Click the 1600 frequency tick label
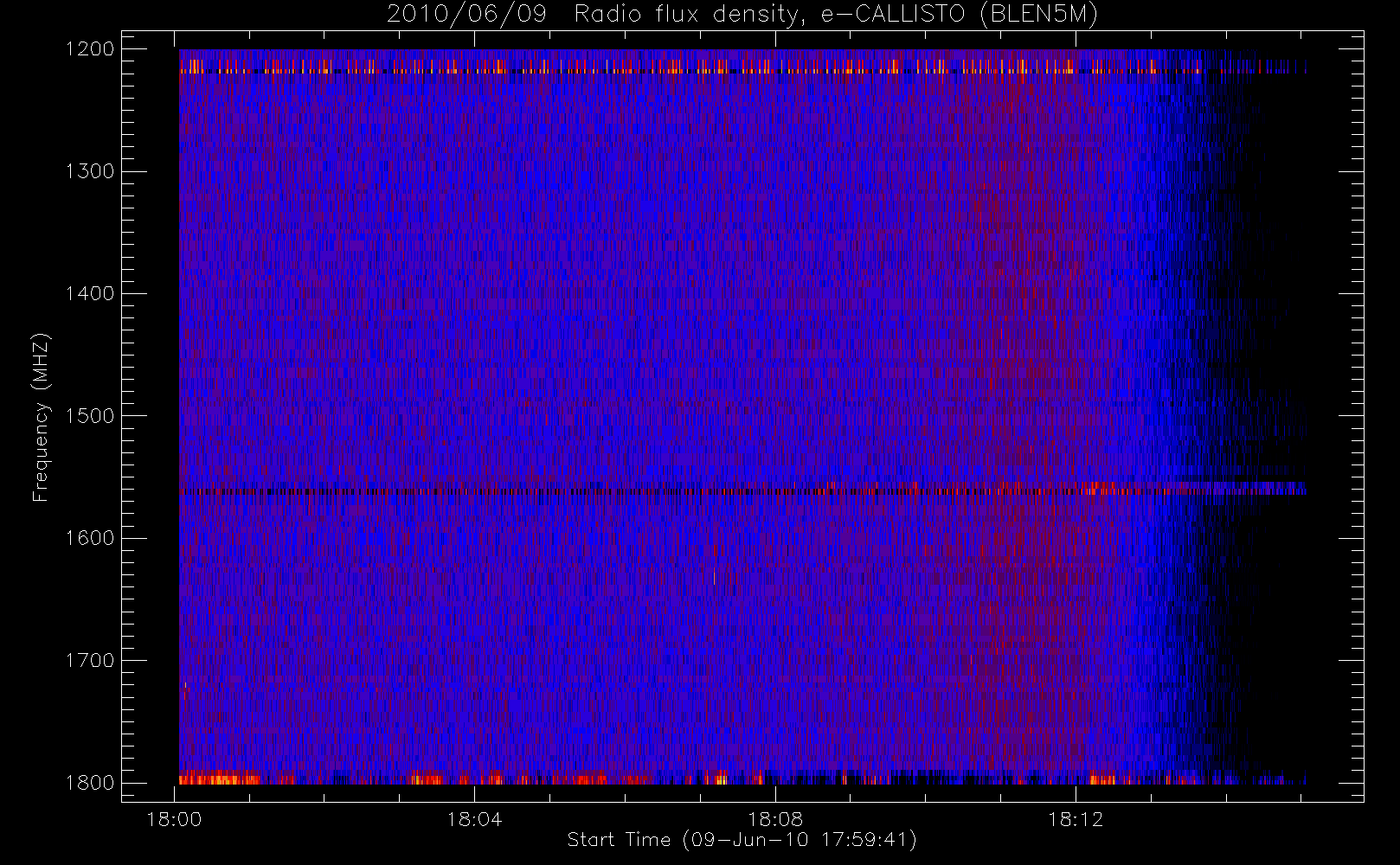 click(x=90, y=538)
